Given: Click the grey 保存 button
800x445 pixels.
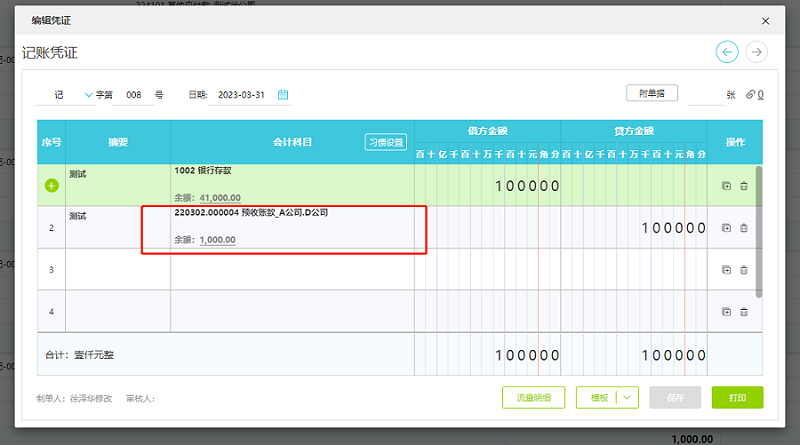Looking at the screenshot, I should click(x=675, y=398).
